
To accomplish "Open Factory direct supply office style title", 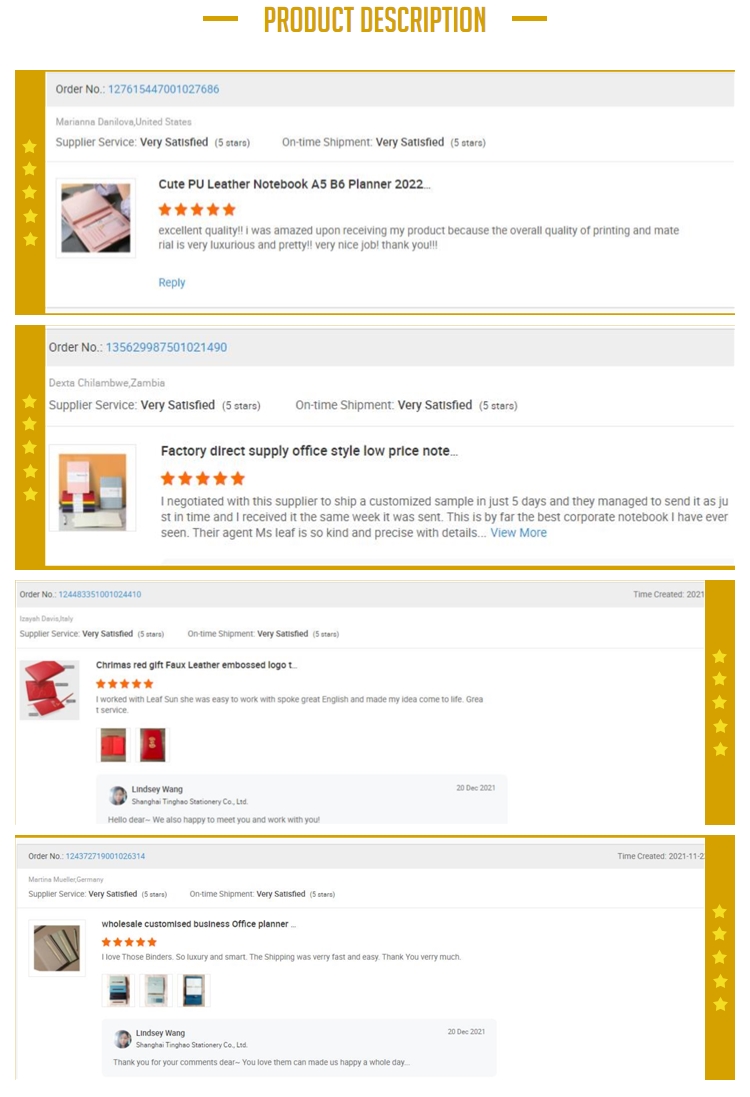I will coord(309,451).
